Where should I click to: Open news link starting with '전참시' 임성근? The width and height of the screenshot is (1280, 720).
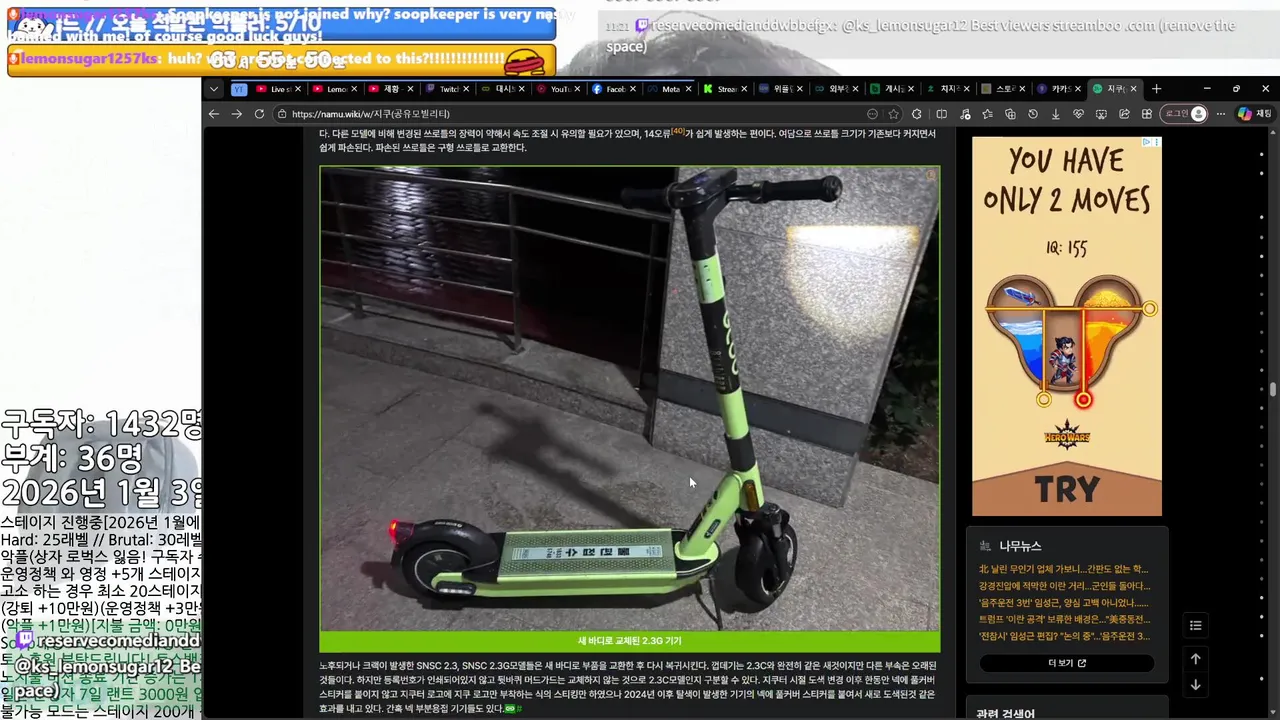(1064, 636)
